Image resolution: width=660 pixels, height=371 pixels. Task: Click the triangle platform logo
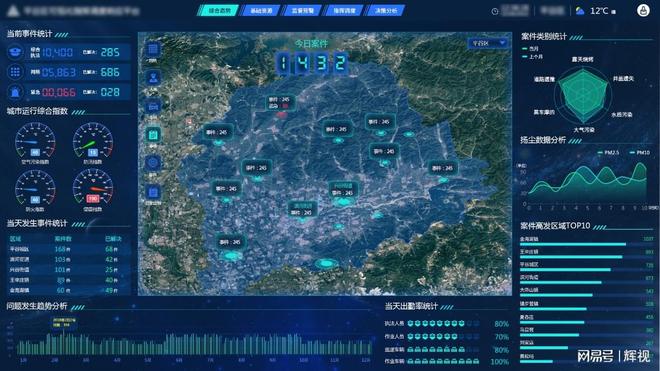click(x=13, y=11)
